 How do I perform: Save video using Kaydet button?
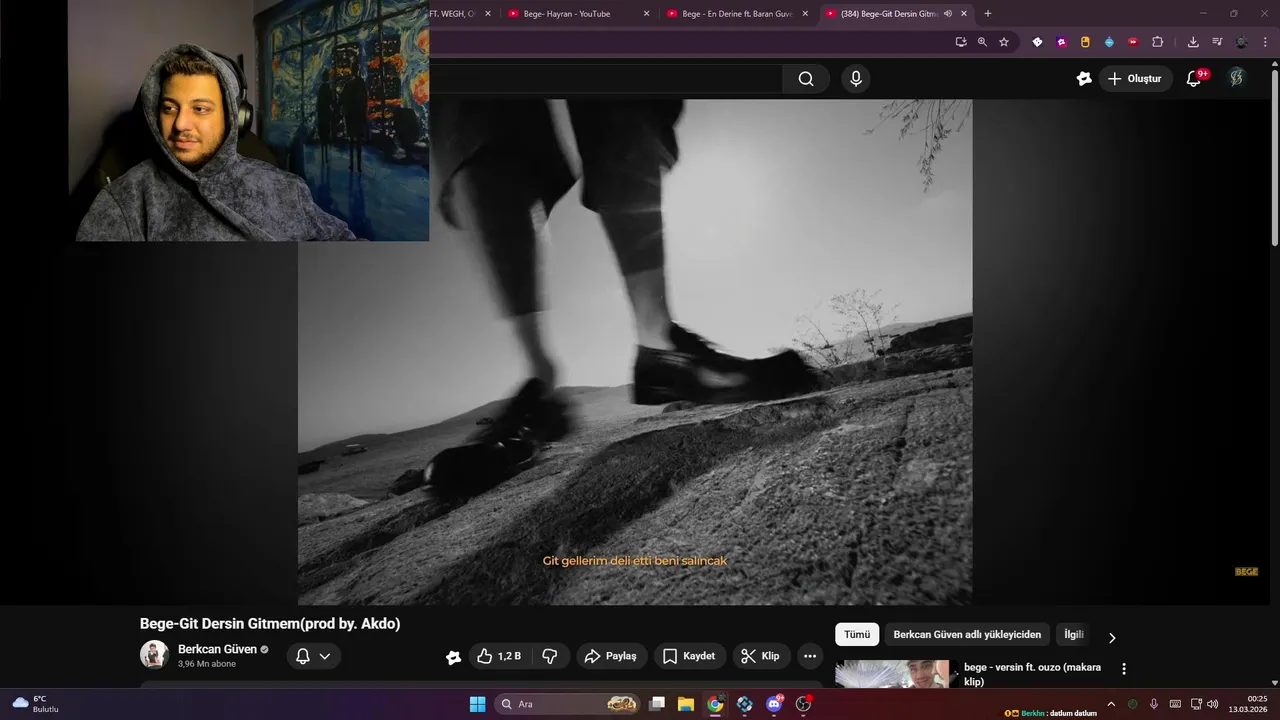[689, 656]
